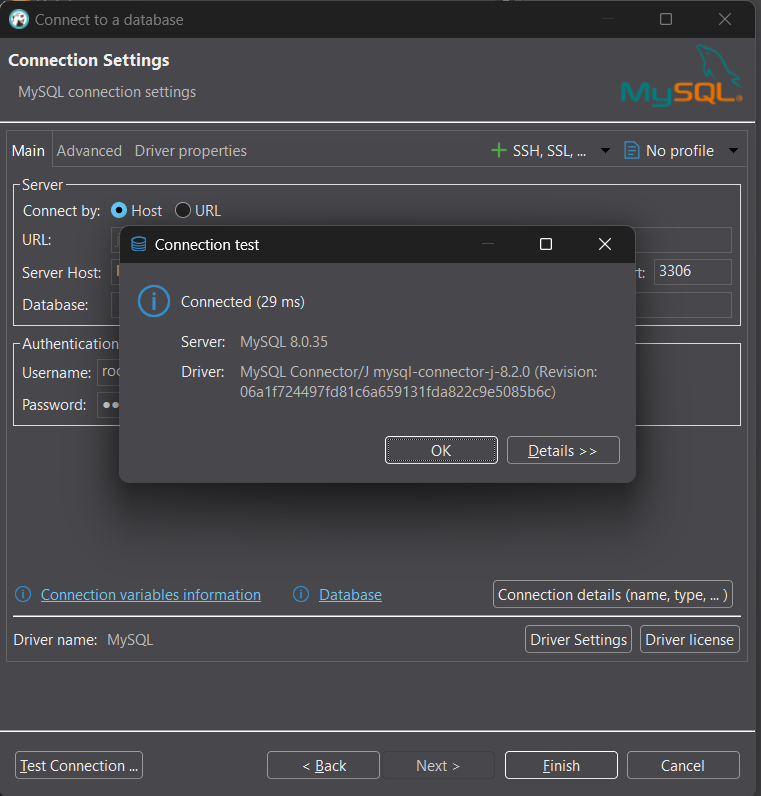The image size is (761, 796).
Task: Maximize the Connect to a database window
Action: (666, 19)
